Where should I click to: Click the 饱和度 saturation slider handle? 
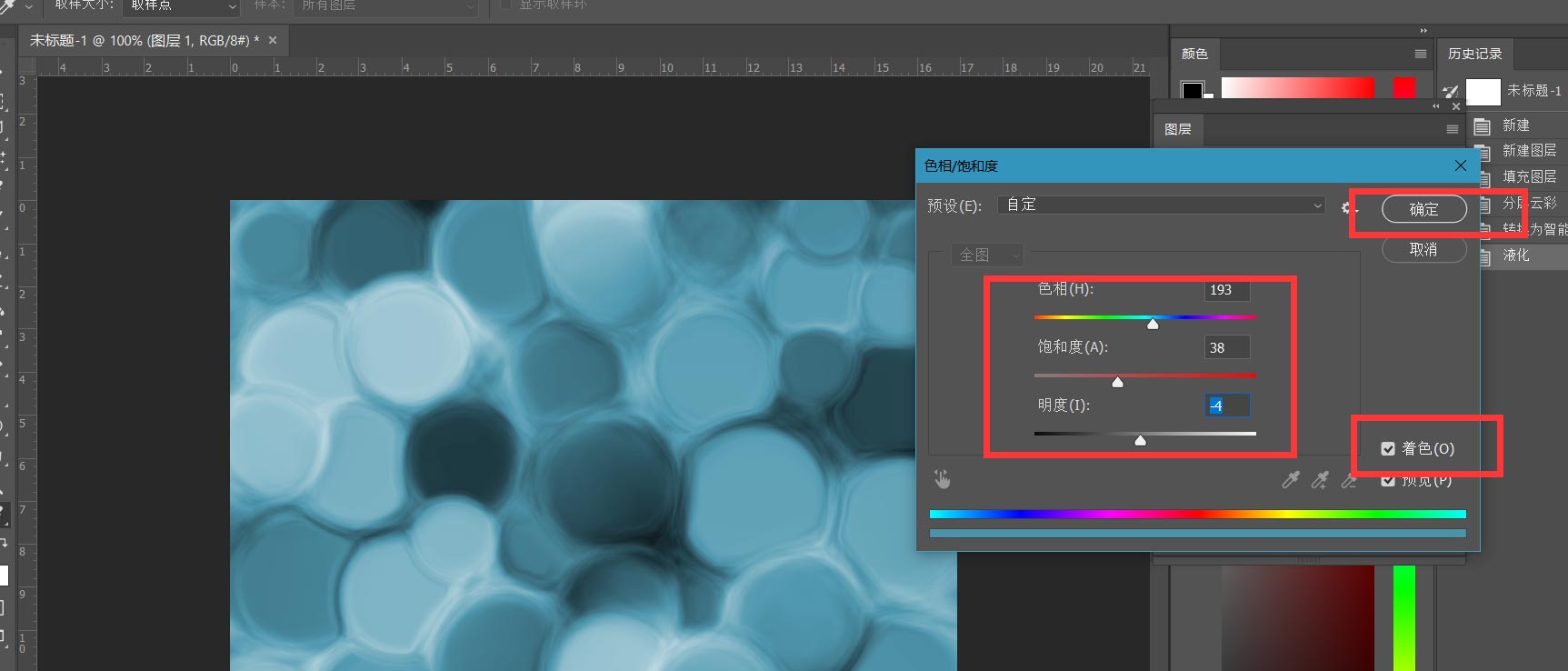coord(1118,382)
